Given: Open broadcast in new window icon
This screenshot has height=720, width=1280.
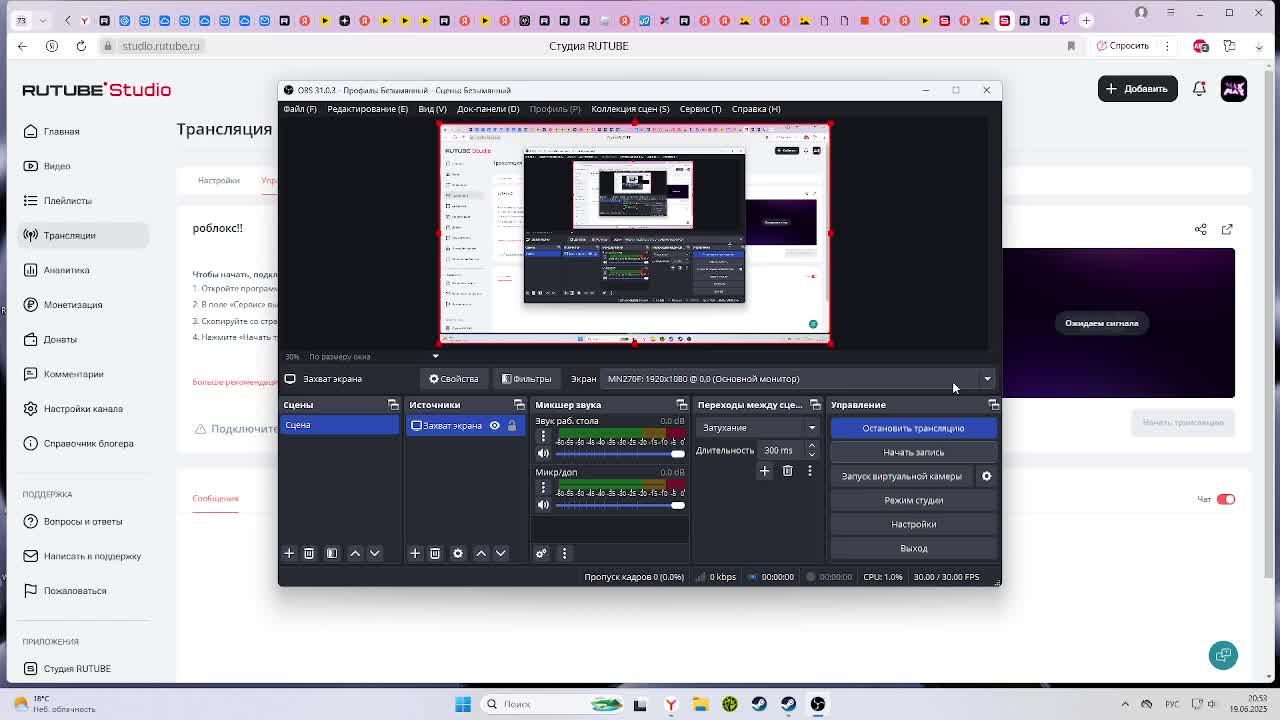Looking at the screenshot, I should pos(1227,229).
